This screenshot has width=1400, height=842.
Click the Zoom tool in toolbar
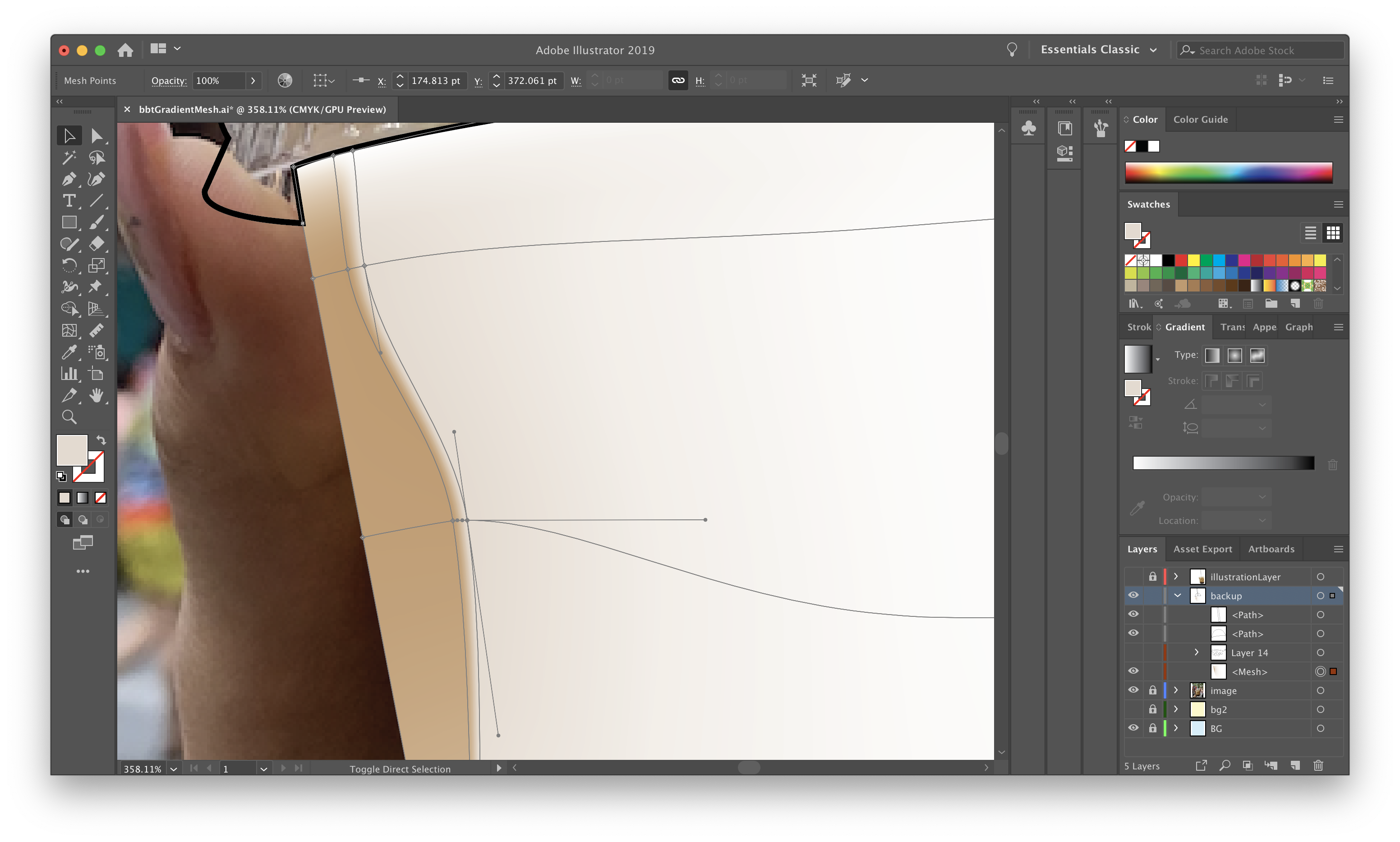click(69, 417)
